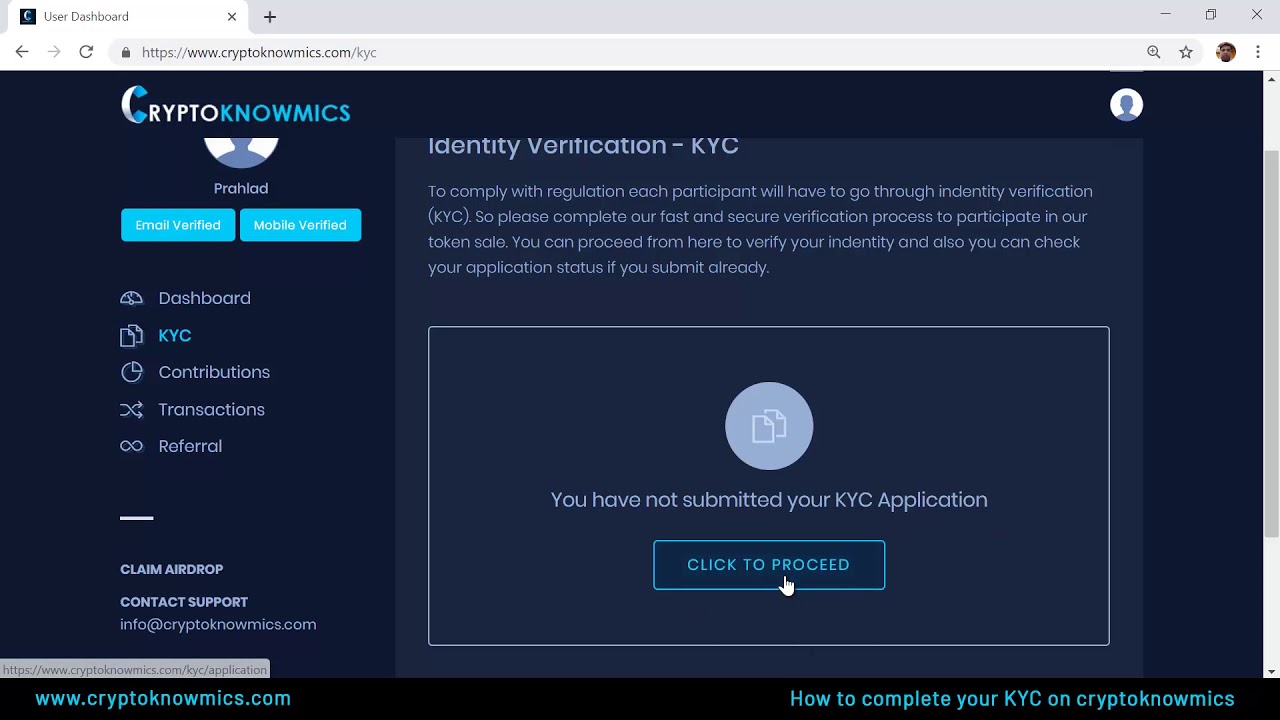
Task: Click the Identity Verification - KYC heading
Action: pos(583,146)
